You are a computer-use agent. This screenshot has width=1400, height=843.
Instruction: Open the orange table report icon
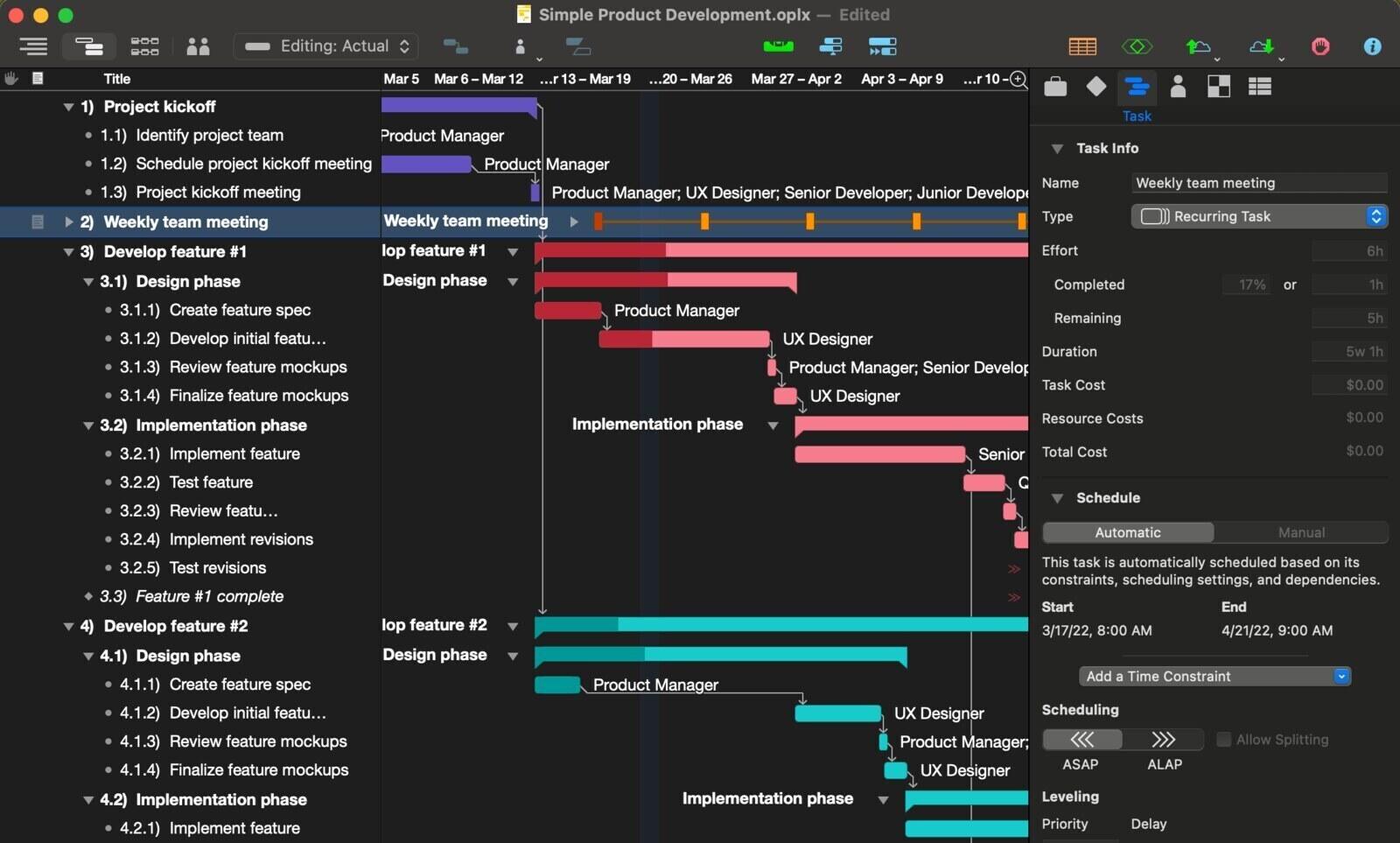(1082, 46)
